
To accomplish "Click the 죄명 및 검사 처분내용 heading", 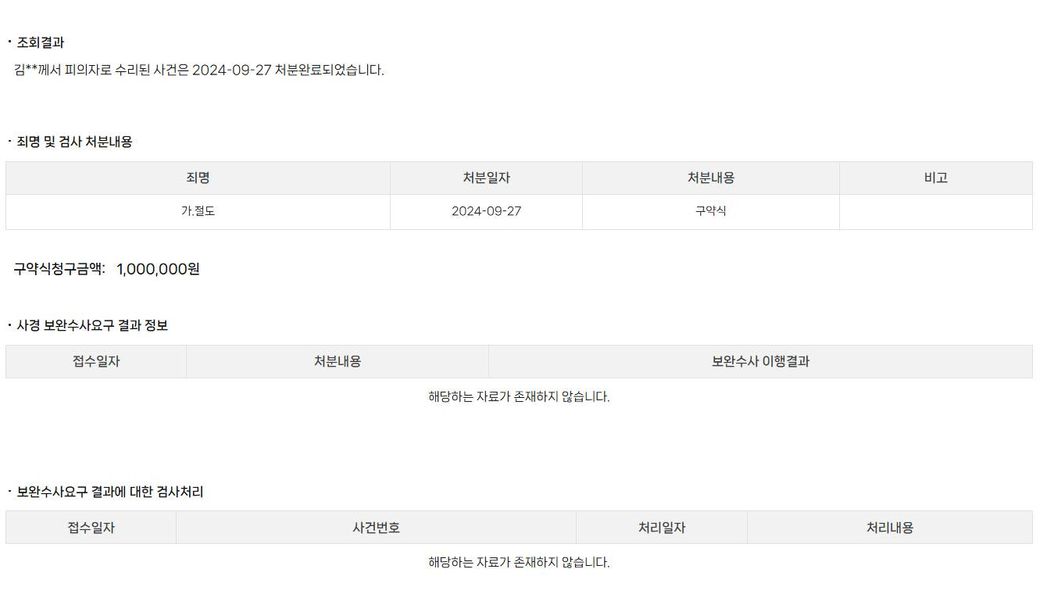I will (x=75, y=142).
